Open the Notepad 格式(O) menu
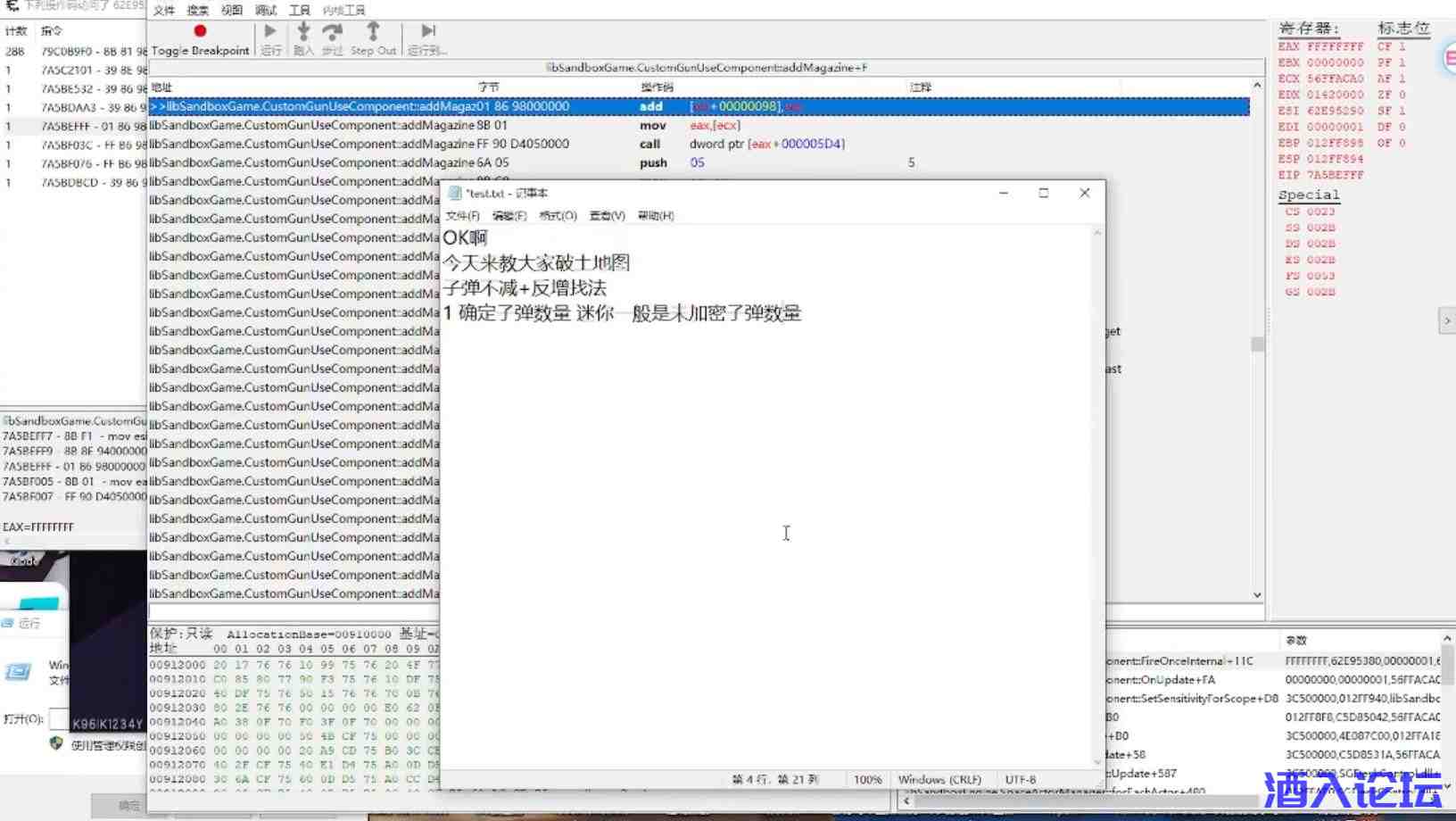1456x821 pixels. click(x=558, y=216)
